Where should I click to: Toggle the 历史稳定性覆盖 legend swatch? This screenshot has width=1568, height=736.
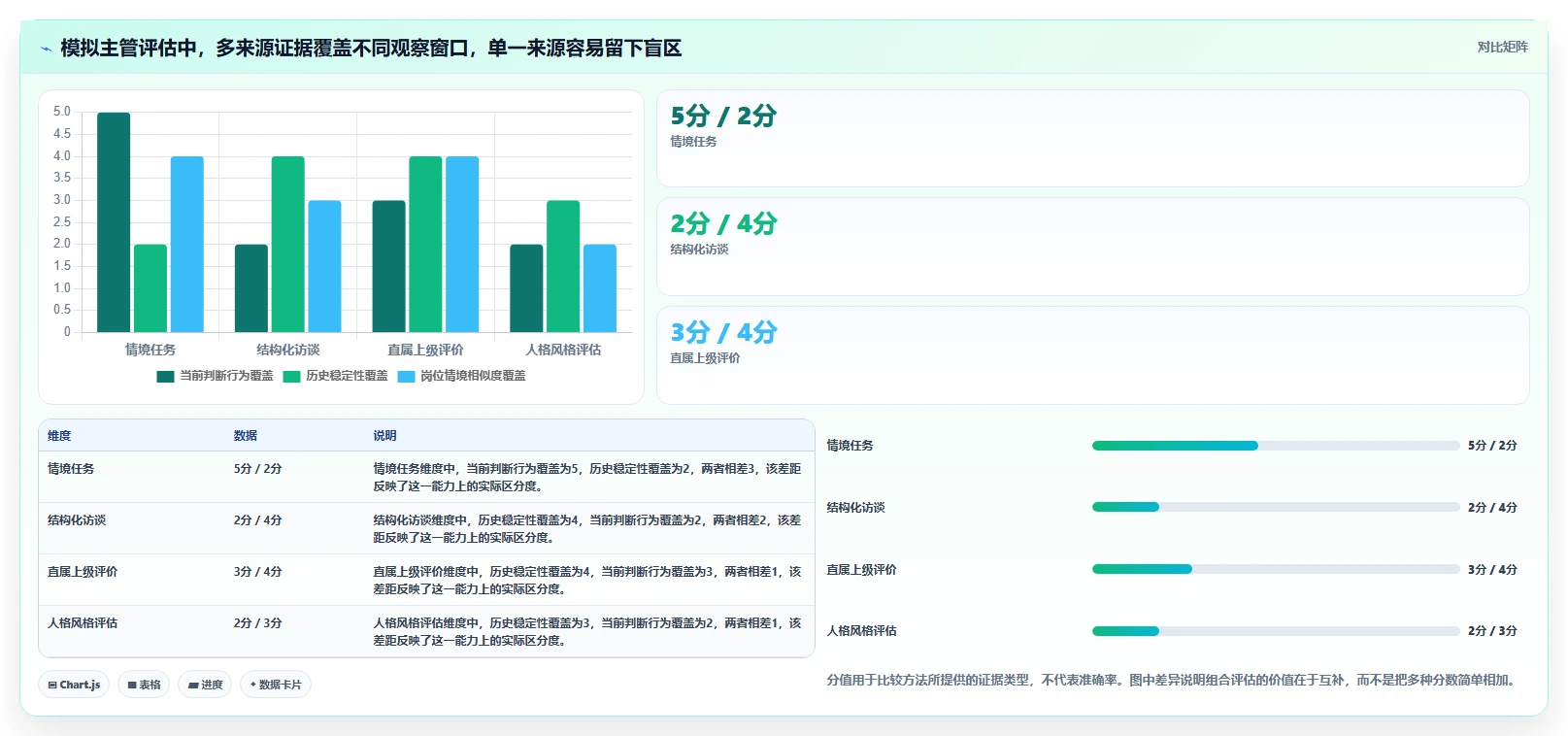point(291,377)
